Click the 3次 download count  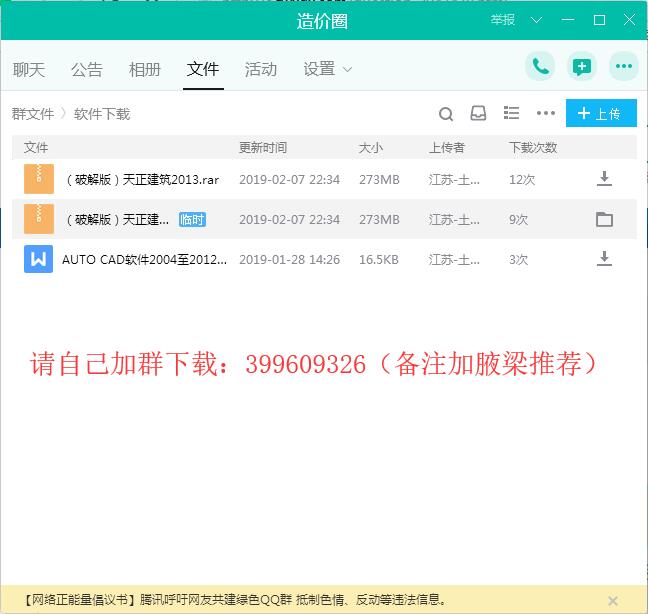click(518, 260)
